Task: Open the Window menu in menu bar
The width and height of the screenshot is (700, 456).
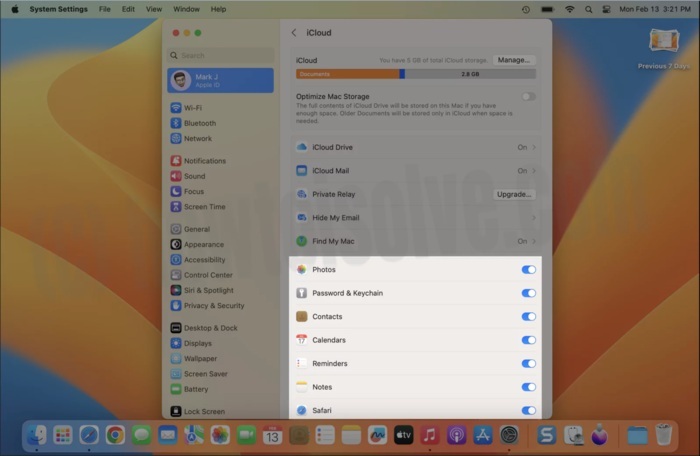Action: tap(186, 9)
